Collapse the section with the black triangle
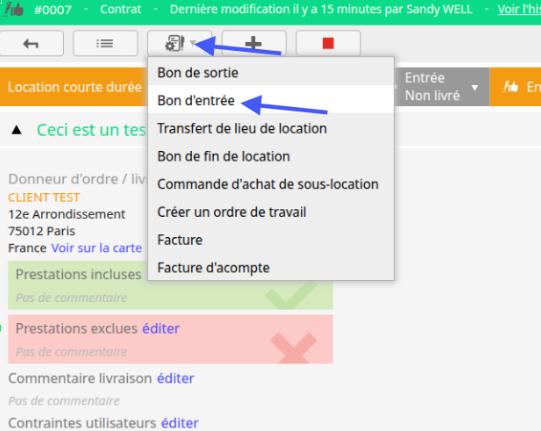 [x=16, y=130]
